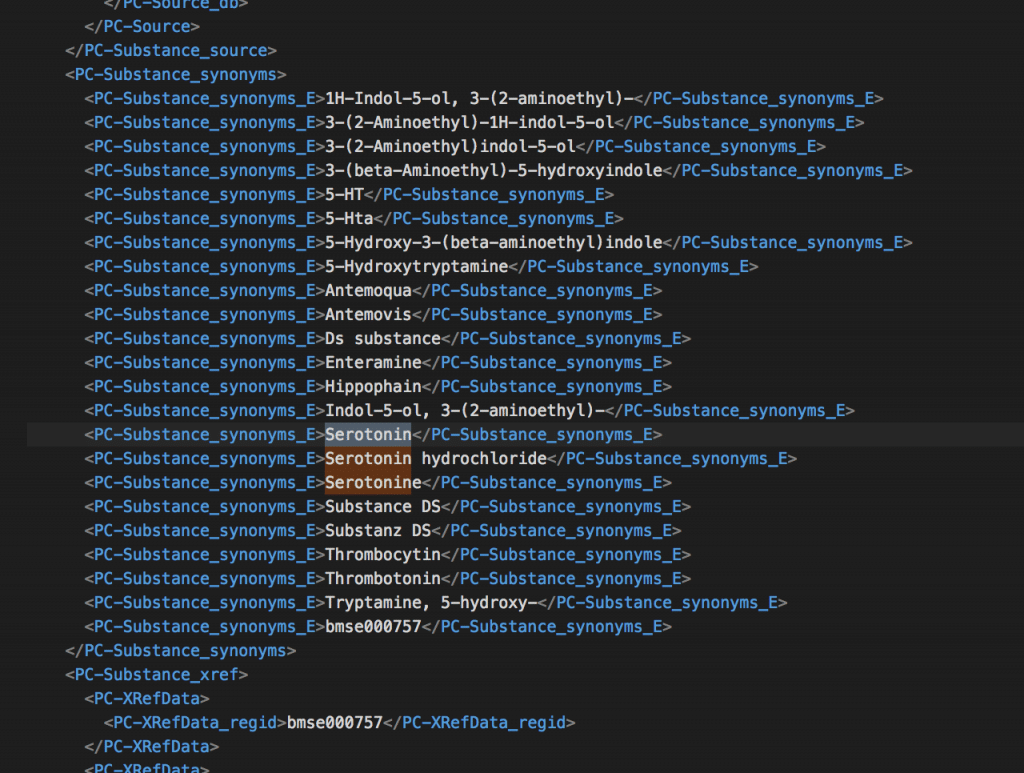This screenshot has height=773, width=1024.
Task: Click '5-Hydroxytryptamine' synonym text
Action: click(417, 266)
